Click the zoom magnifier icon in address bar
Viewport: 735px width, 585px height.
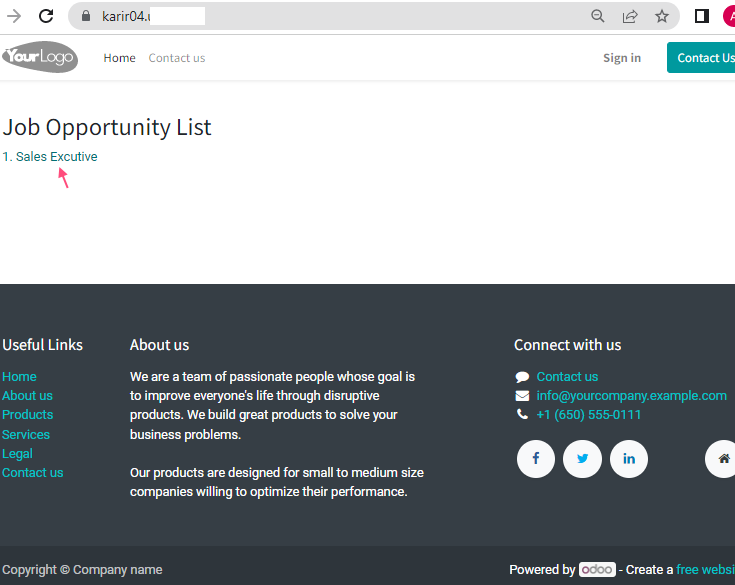(597, 16)
